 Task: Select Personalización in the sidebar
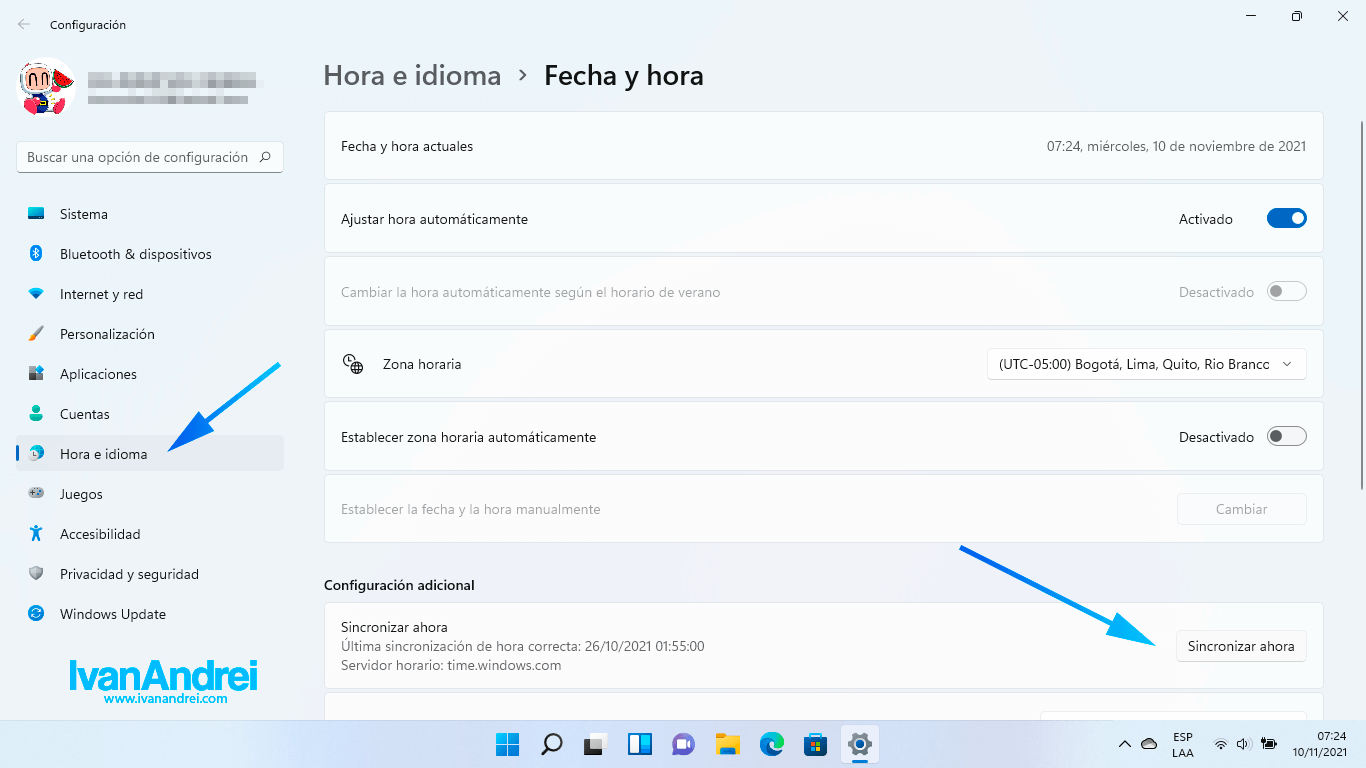pos(150,334)
